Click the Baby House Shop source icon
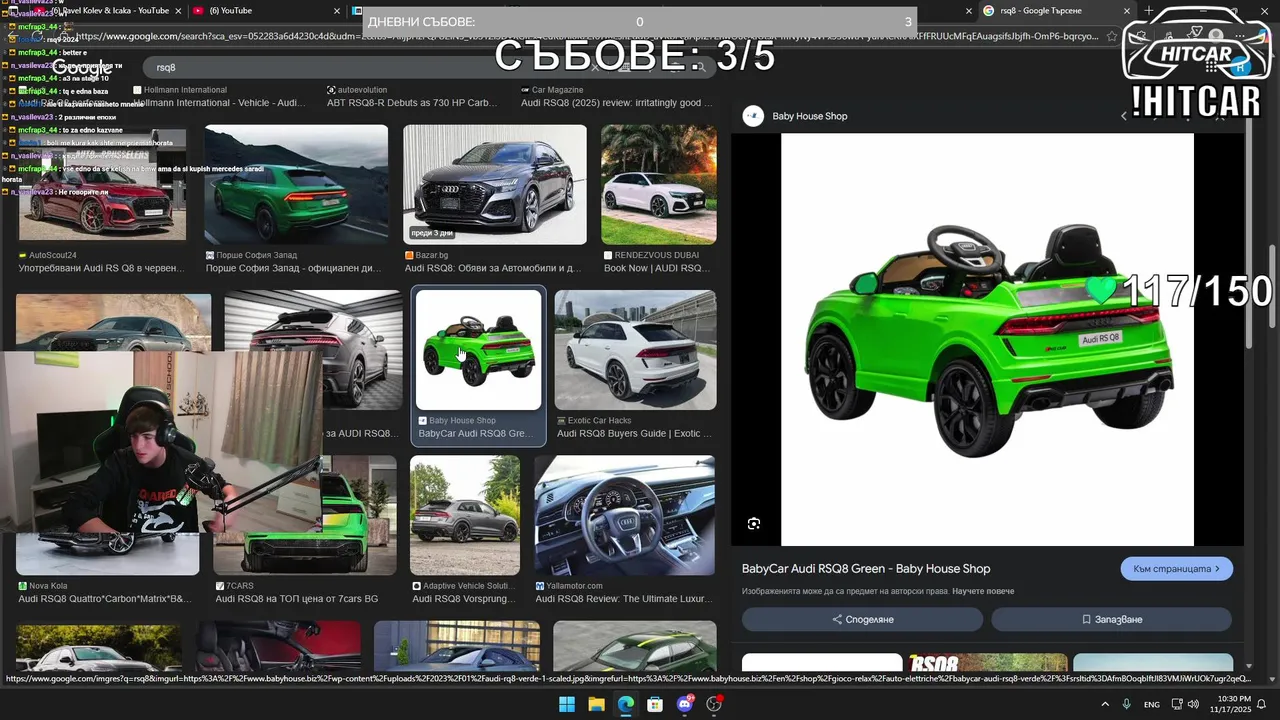This screenshot has height=720, width=1280. [x=753, y=116]
